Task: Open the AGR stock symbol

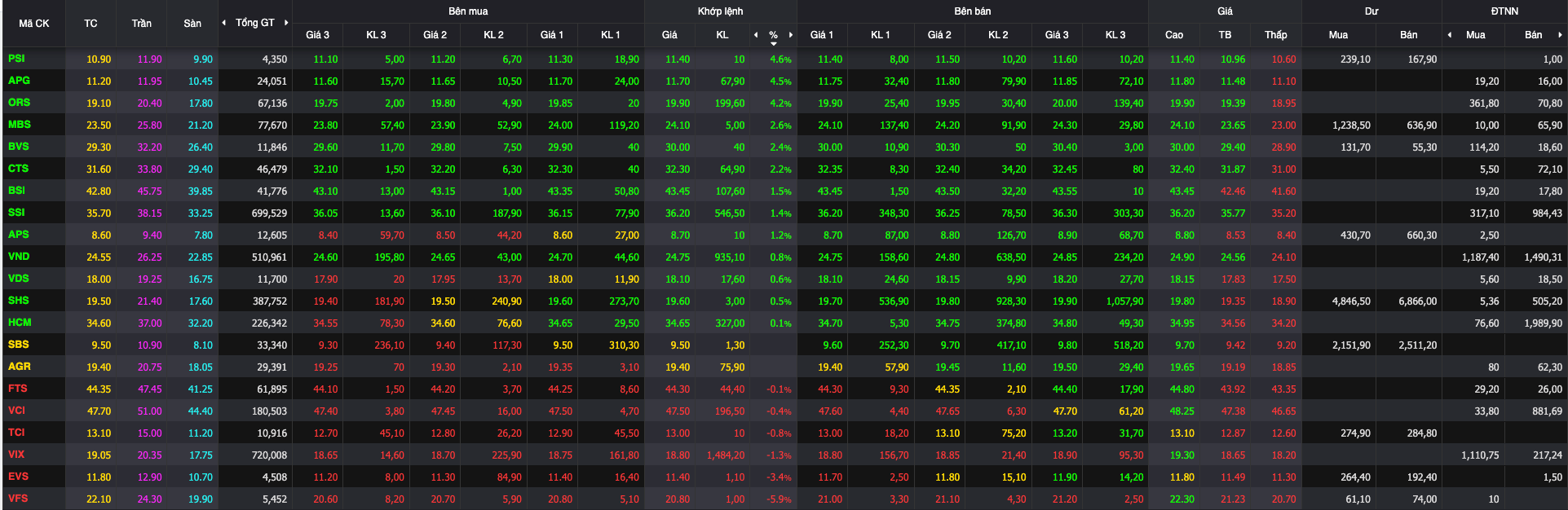Action: [x=19, y=367]
